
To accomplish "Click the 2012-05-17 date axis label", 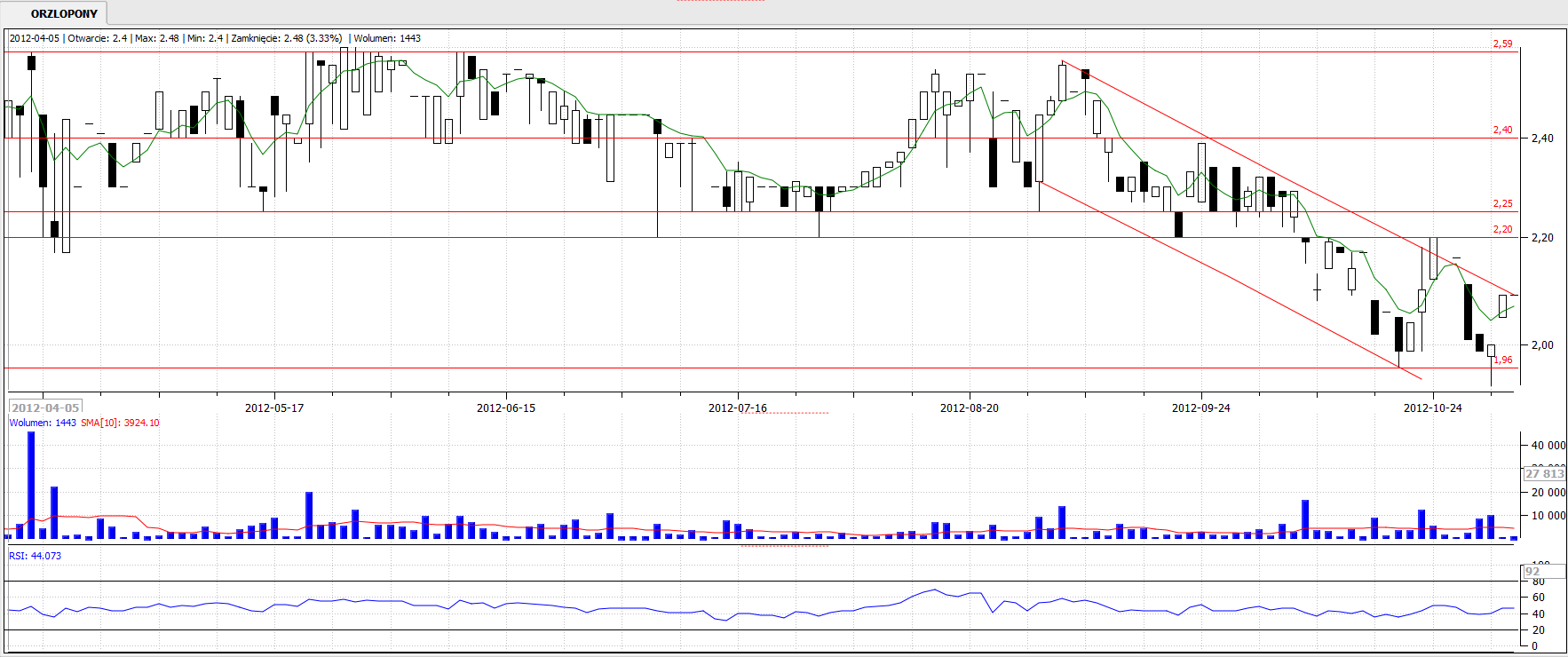I will (x=274, y=408).
